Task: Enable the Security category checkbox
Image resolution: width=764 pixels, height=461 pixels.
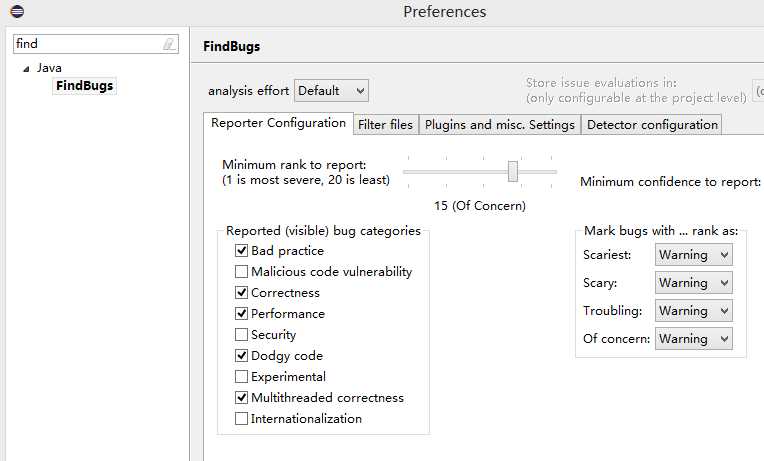Action: click(x=241, y=334)
